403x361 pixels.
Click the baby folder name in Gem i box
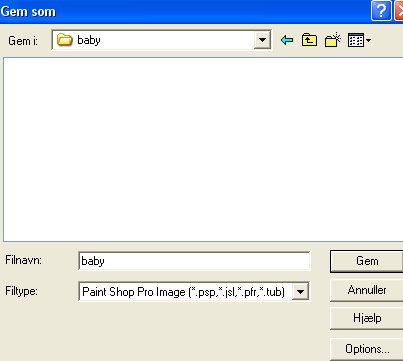pyautogui.click(x=89, y=40)
